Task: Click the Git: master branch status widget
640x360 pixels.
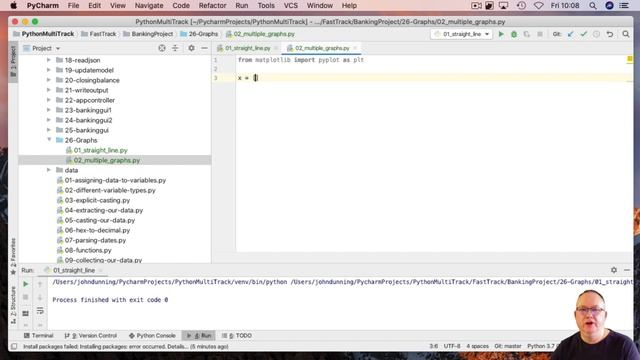Action: [507, 346]
